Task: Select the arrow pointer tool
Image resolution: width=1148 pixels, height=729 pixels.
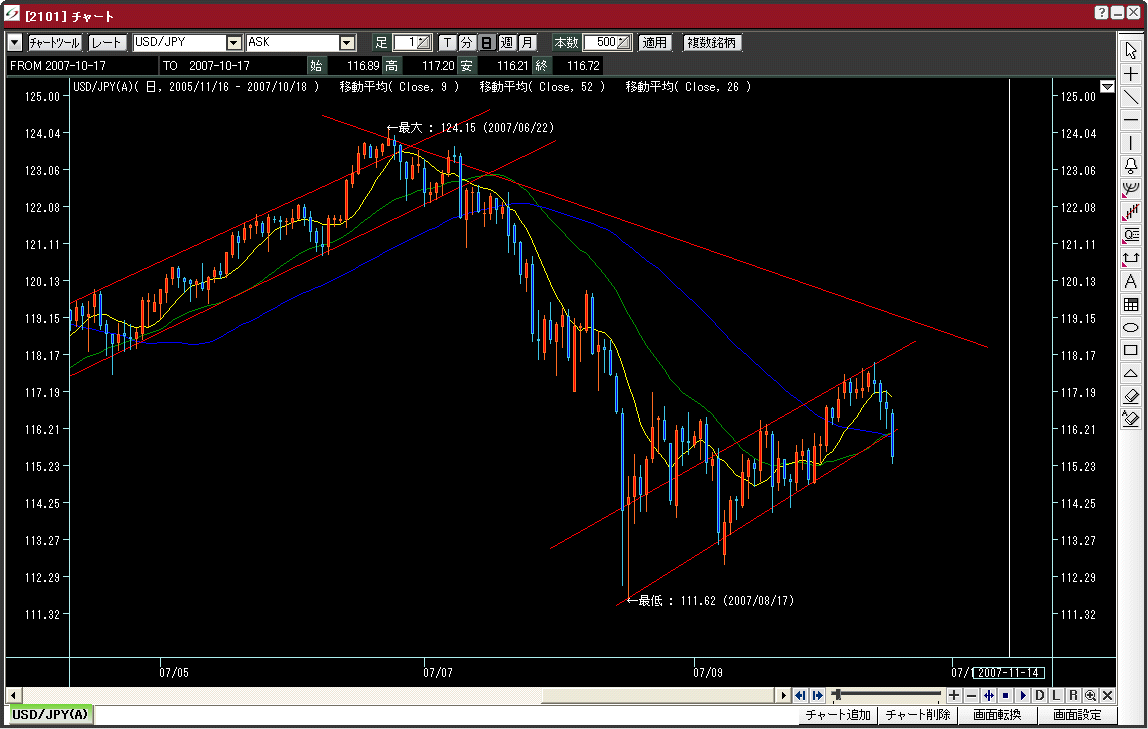Action: click(x=1131, y=50)
